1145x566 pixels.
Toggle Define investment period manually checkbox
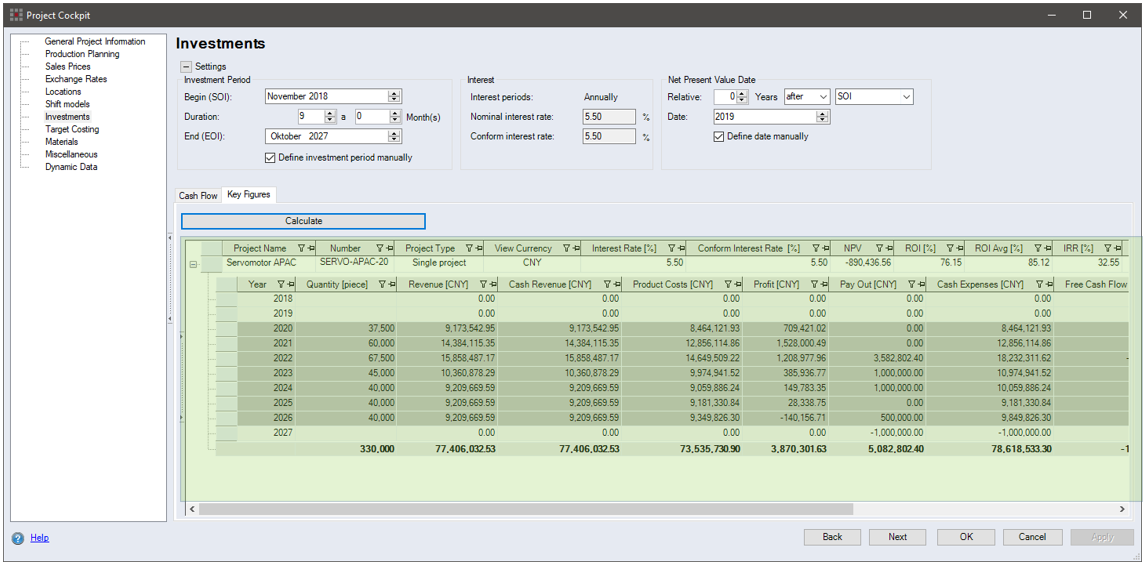270,157
